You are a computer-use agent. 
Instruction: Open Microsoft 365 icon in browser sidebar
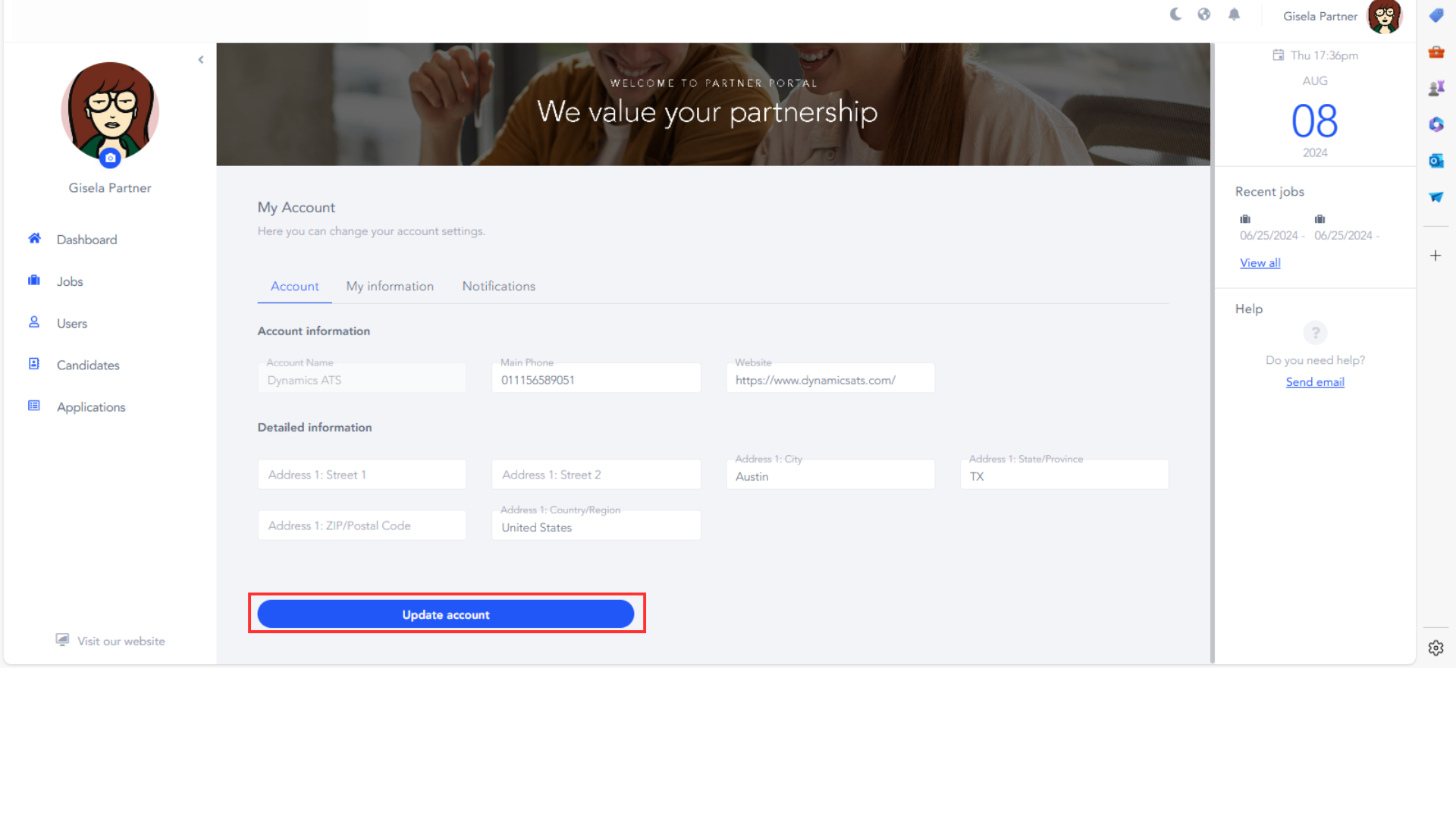[1436, 124]
